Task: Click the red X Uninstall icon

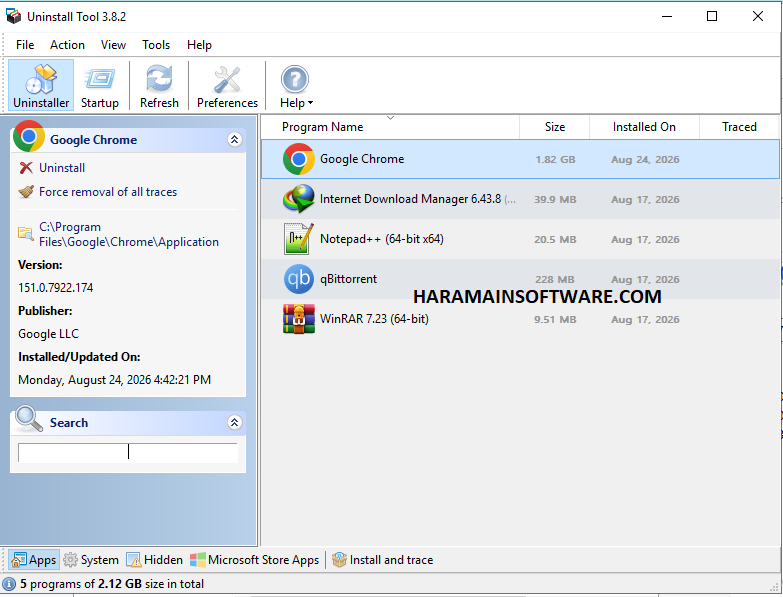Action: tap(26, 168)
